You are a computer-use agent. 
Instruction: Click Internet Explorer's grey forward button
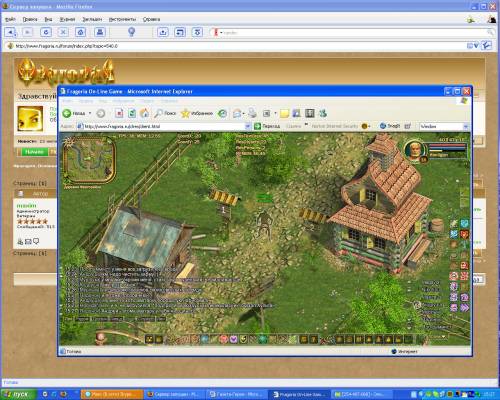pyautogui.click(x=101, y=114)
